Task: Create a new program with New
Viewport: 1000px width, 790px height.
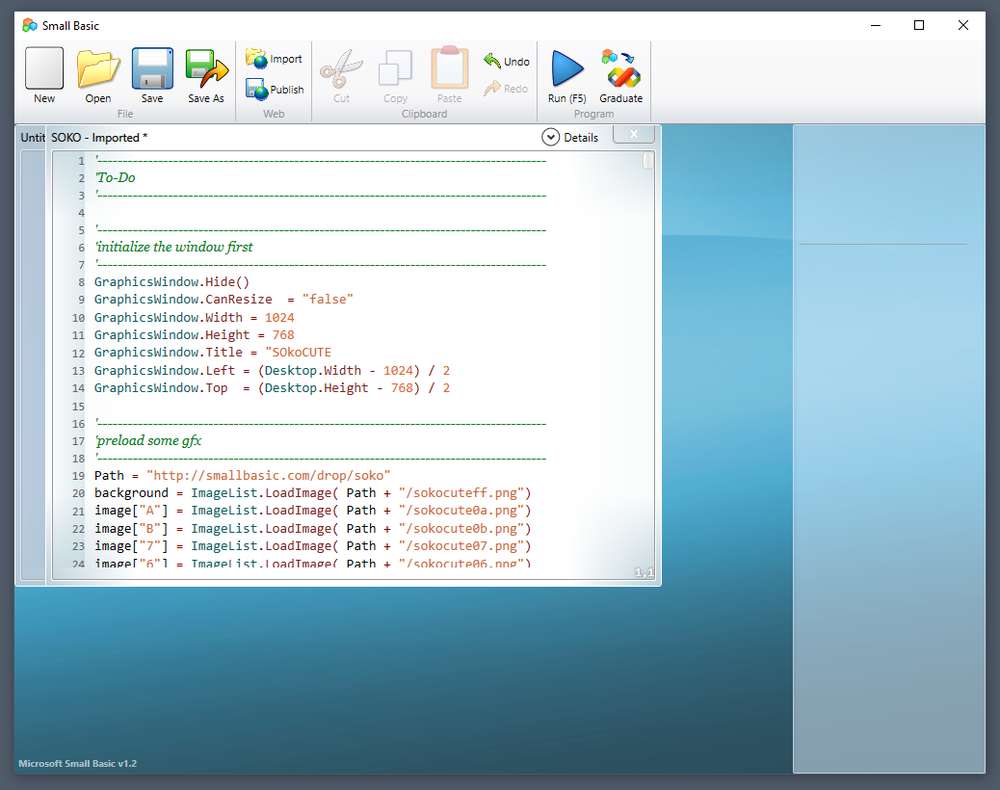Action: click(44, 75)
